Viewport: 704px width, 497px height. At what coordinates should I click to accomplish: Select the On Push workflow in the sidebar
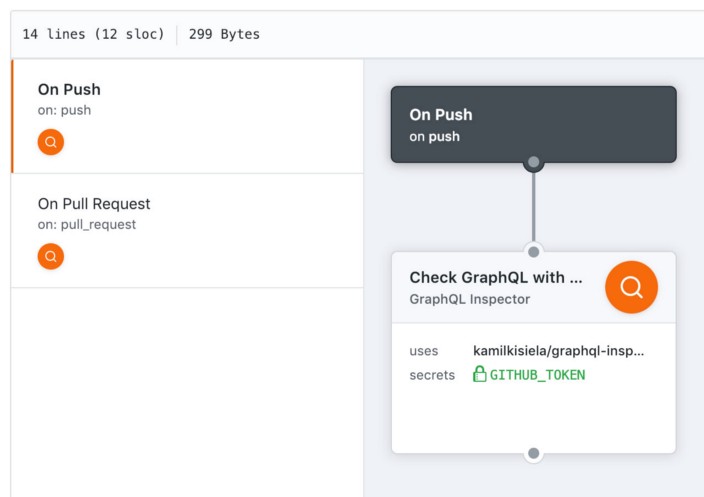pos(69,89)
